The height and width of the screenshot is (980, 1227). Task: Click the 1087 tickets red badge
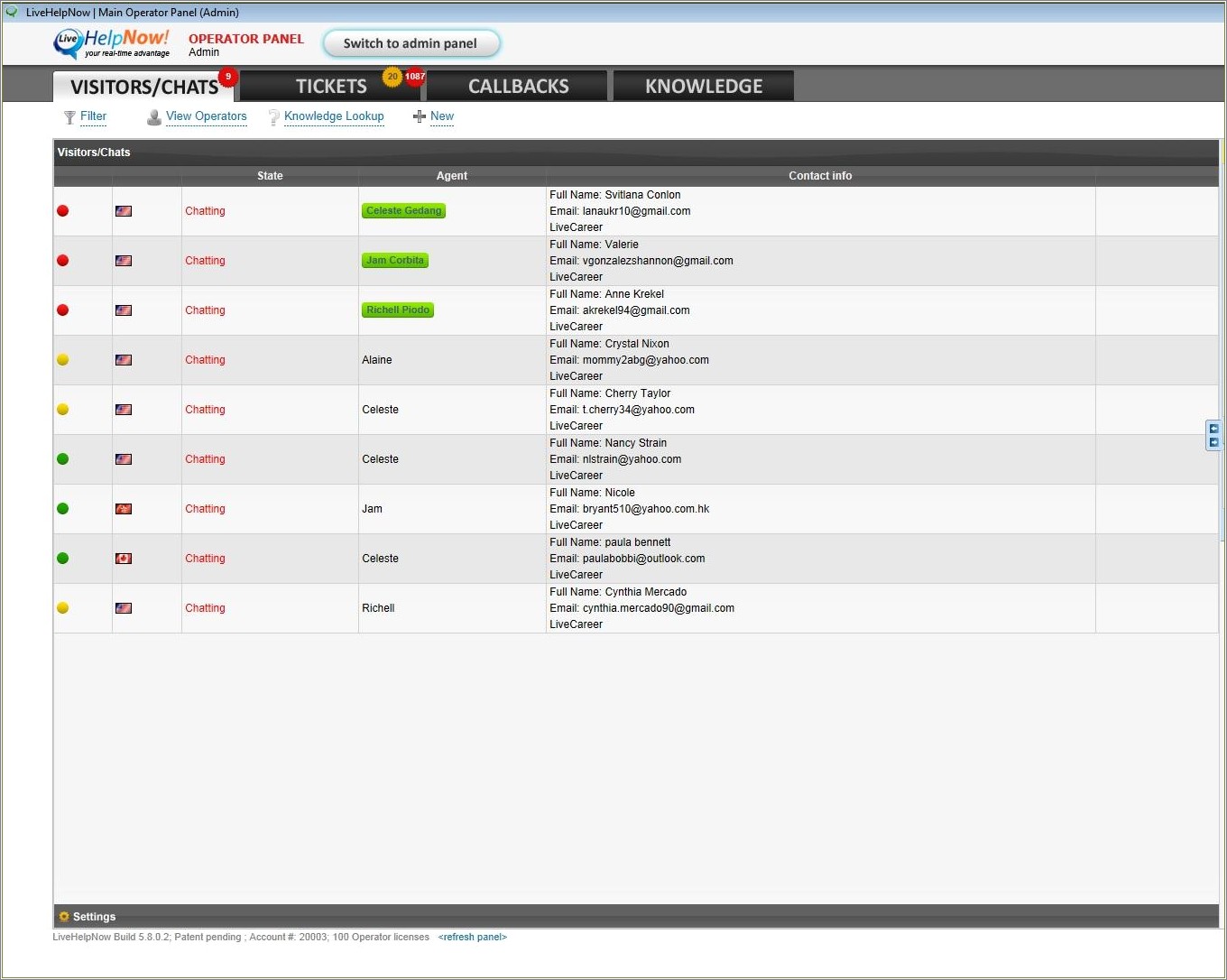[414, 77]
